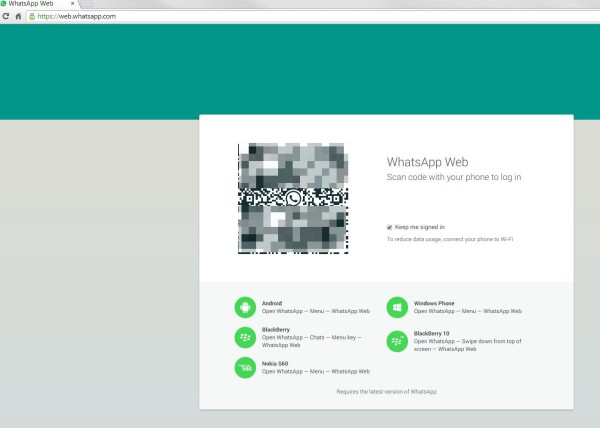This screenshot has height=428, width=600.
Task: Close the WhatsApp Web tab
Action: [72, 3]
